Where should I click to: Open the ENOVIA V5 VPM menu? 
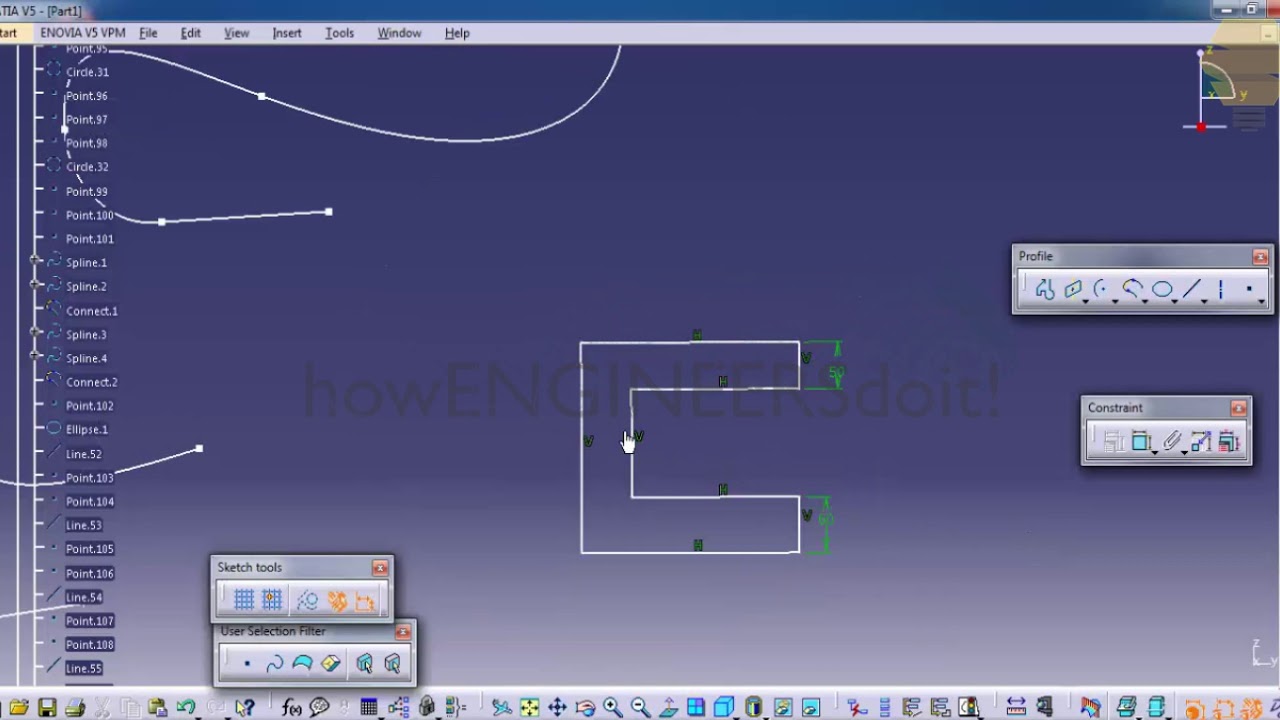[x=83, y=33]
